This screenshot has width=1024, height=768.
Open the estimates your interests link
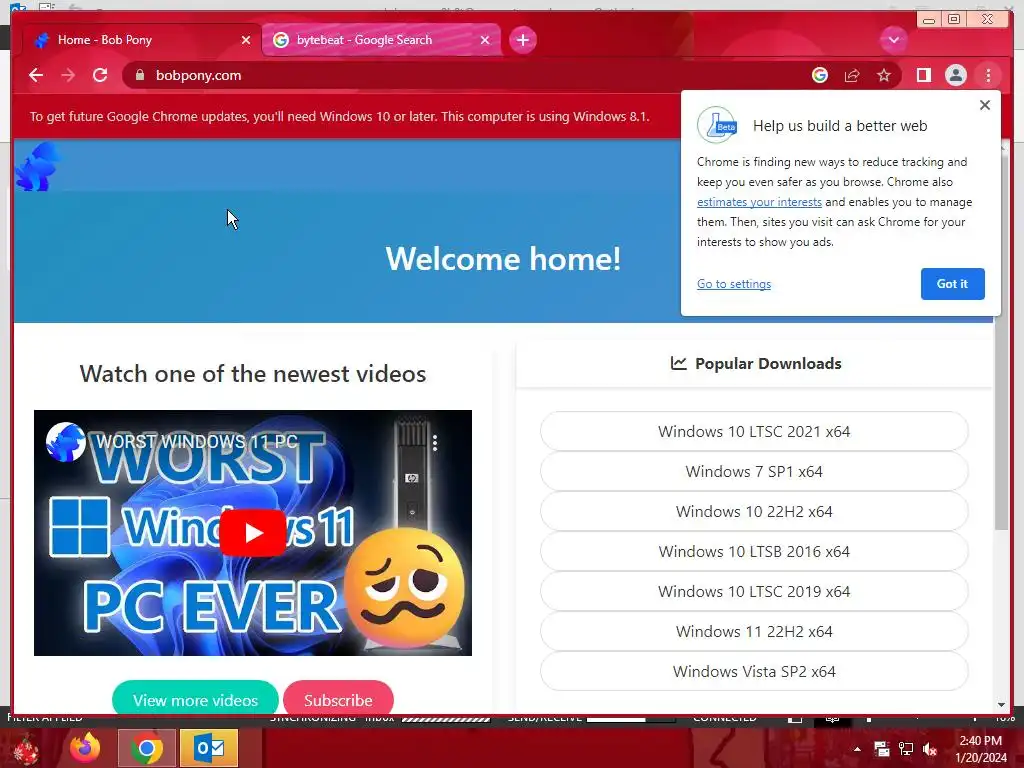759,202
